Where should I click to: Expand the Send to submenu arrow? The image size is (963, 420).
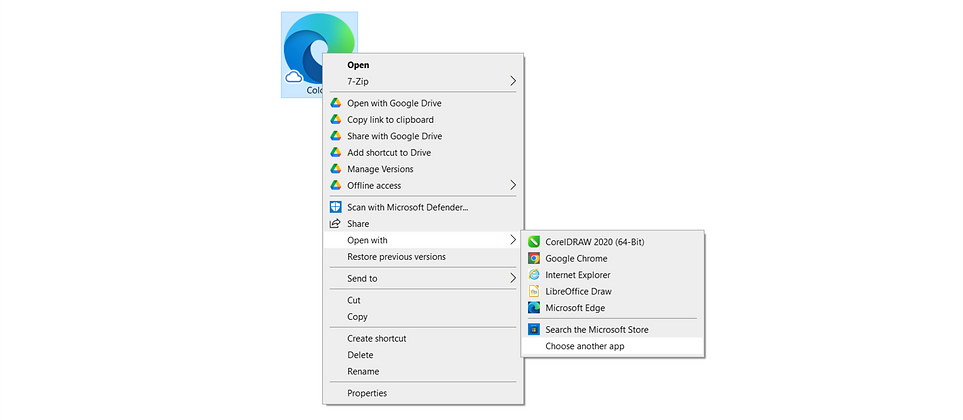tap(513, 278)
